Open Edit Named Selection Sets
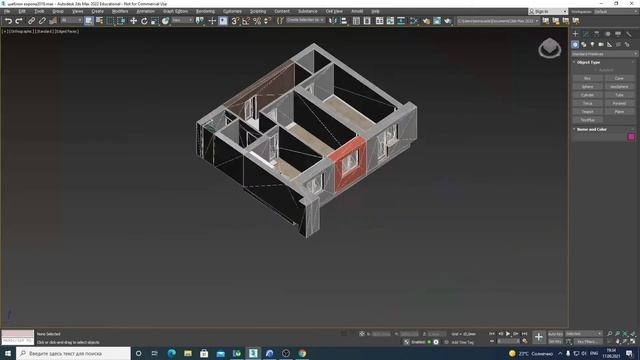Screen dimensions: 640x360 [280, 21]
